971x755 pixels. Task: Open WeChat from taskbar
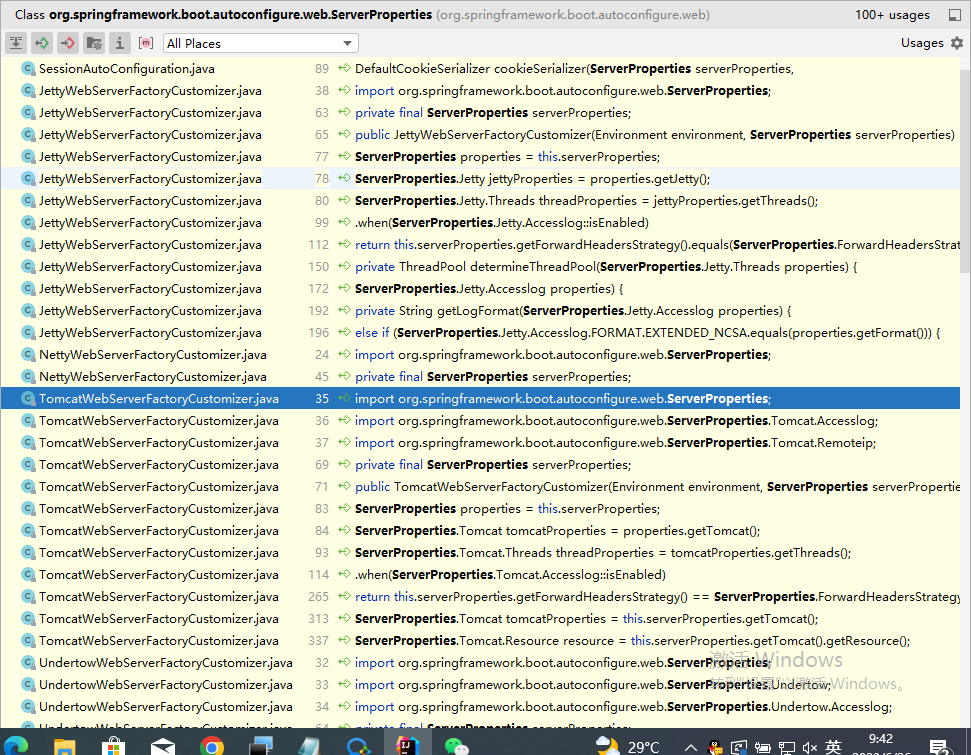click(x=456, y=745)
